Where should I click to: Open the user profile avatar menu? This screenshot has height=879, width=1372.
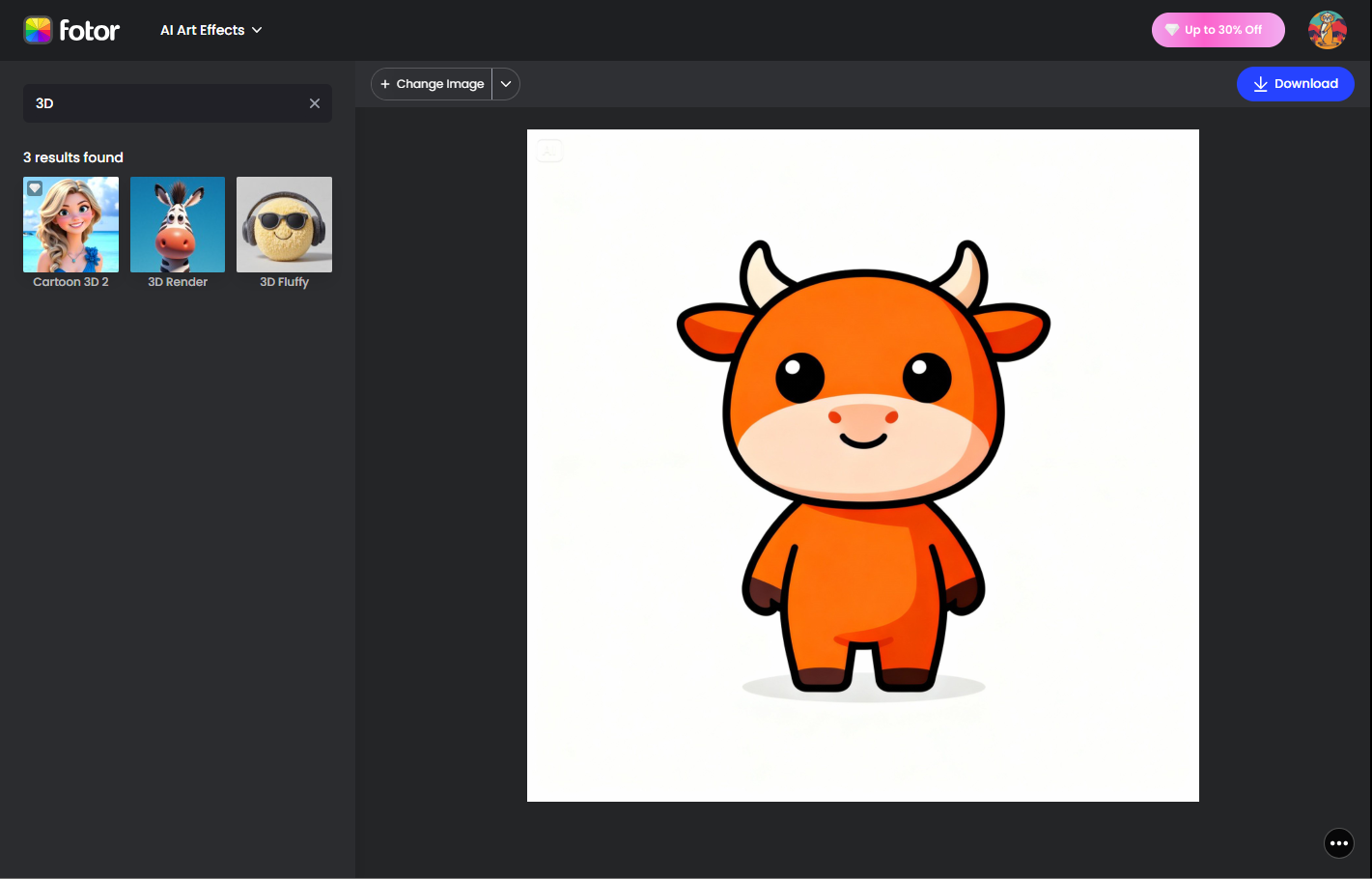pyautogui.click(x=1328, y=30)
